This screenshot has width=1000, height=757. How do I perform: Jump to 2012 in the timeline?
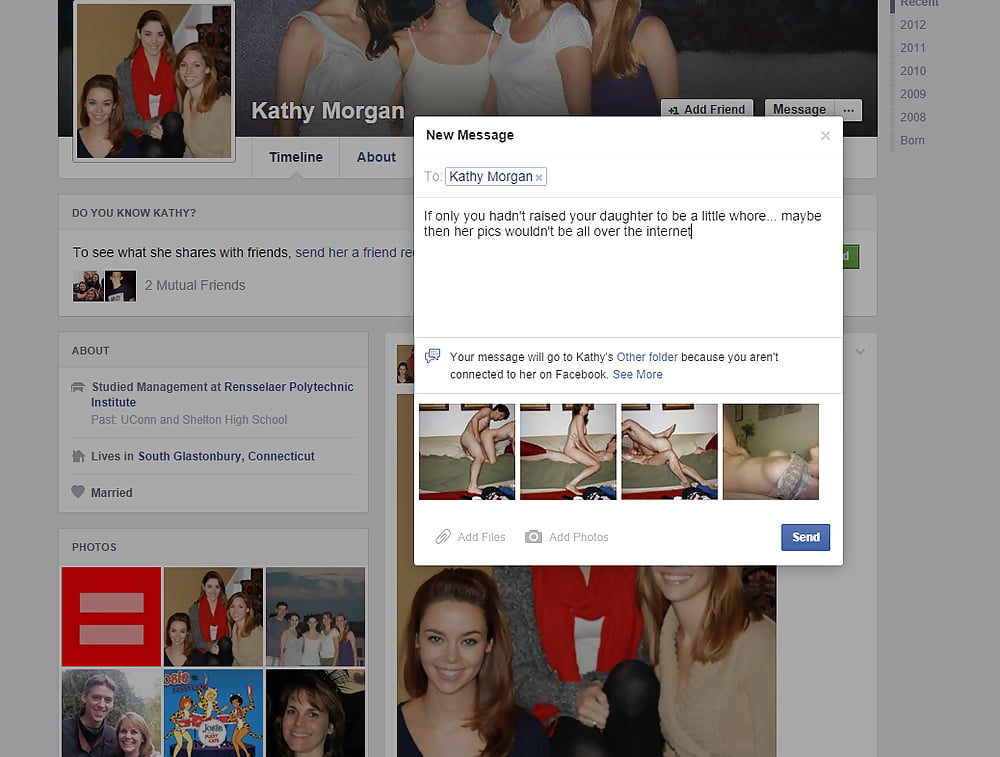tap(913, 25)
